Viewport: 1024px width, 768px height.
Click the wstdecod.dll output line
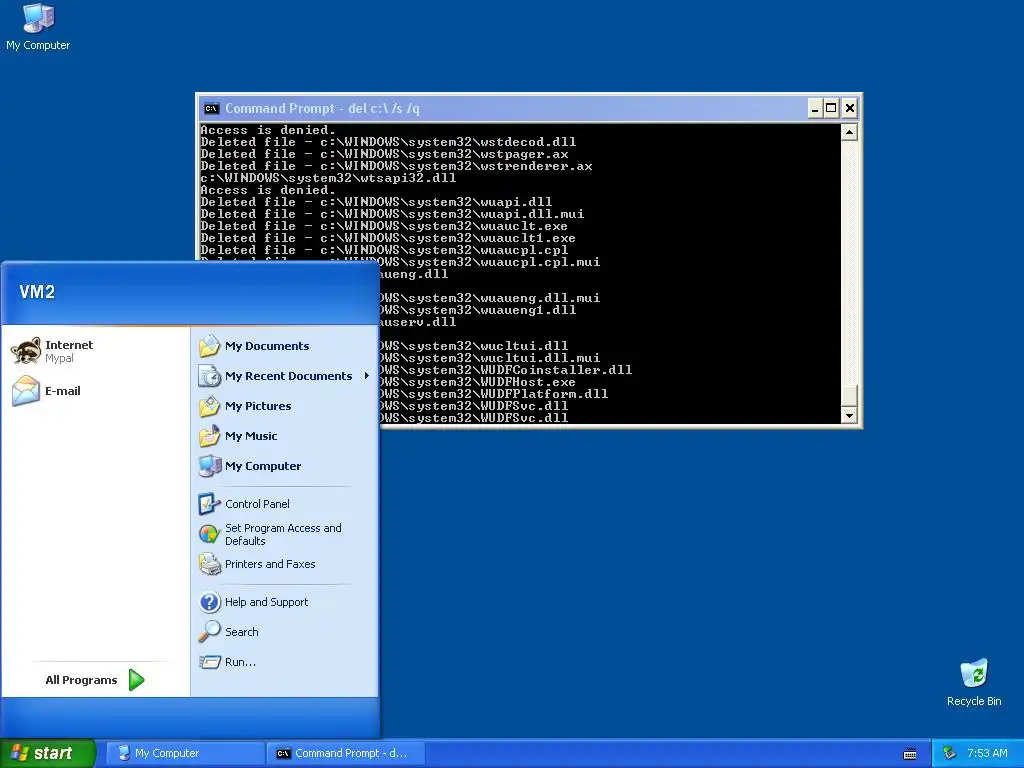click(388, 142)
